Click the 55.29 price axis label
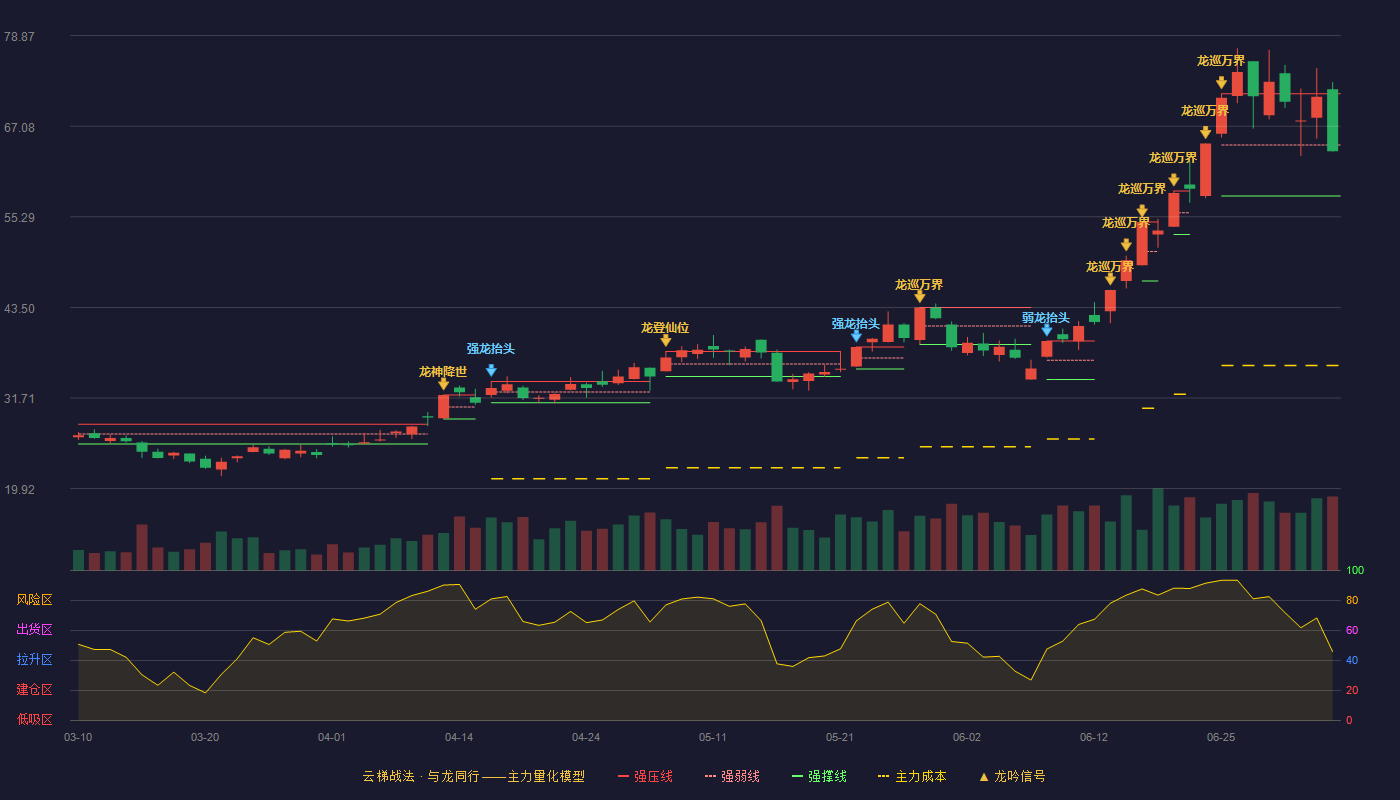Viewport: 1400px width, 800px height. [19, 217]
